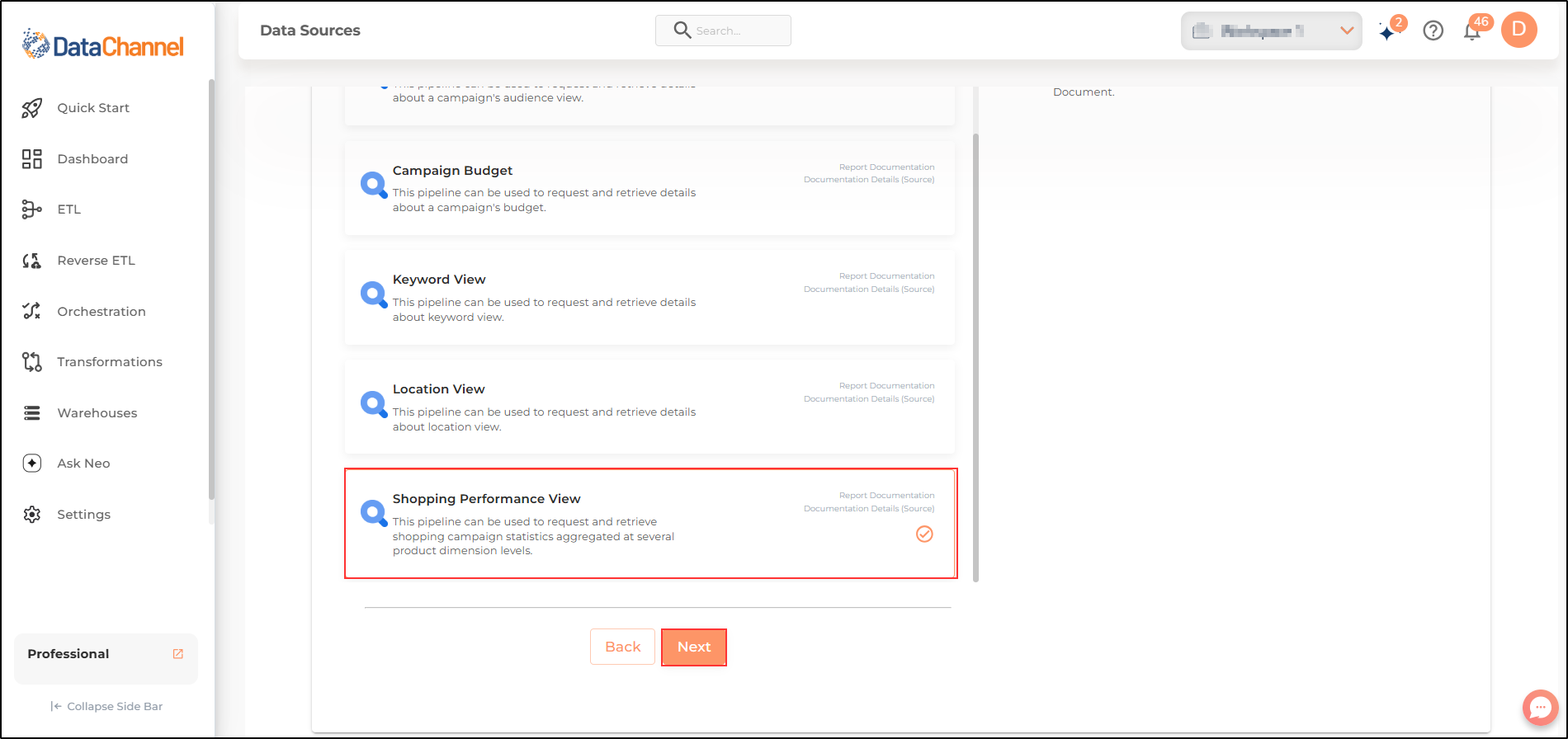Image resolution: width=1568 pixels, height=739 pixels.
Task: Go to Dashboard menu item
Action: (x=92, y=159)
